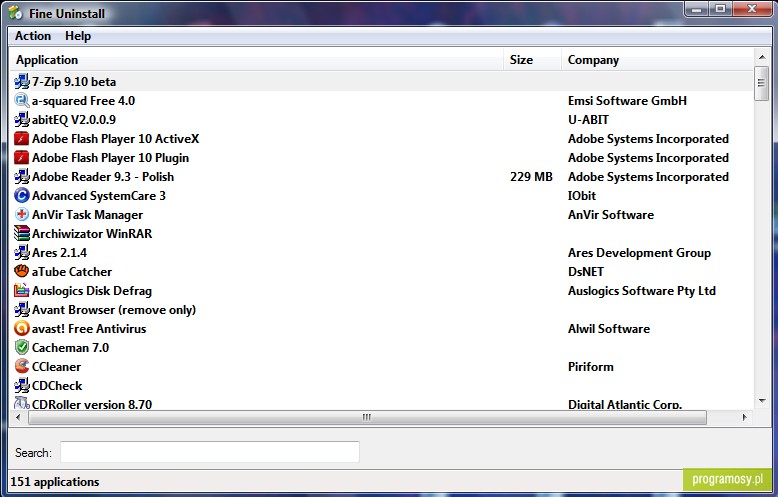This screenshot has height=497, width=778.
Task: Click the Fine Uninstall title bar icon
Action: (x=15, y=13)
